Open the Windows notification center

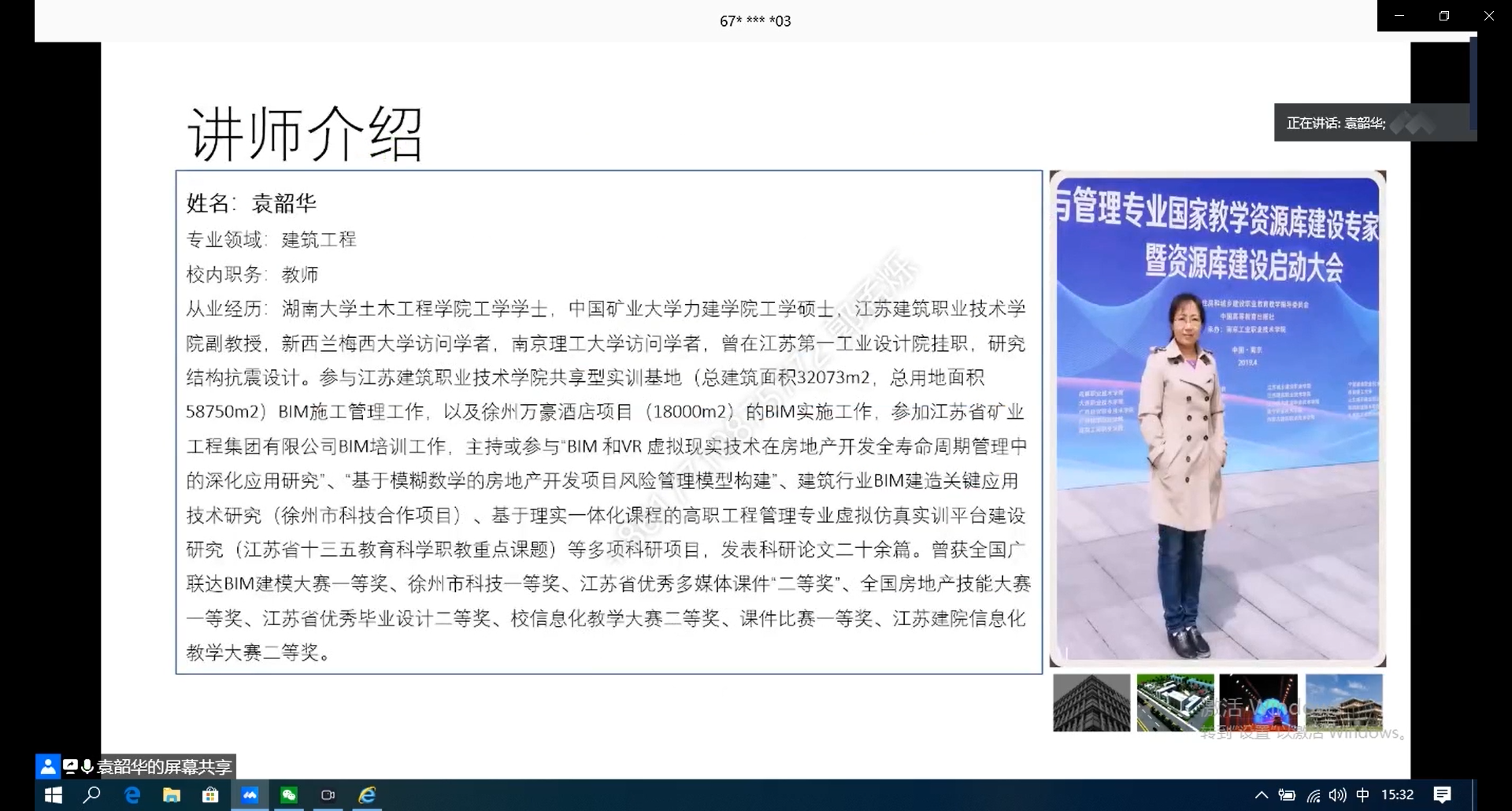click(1442, 795)
